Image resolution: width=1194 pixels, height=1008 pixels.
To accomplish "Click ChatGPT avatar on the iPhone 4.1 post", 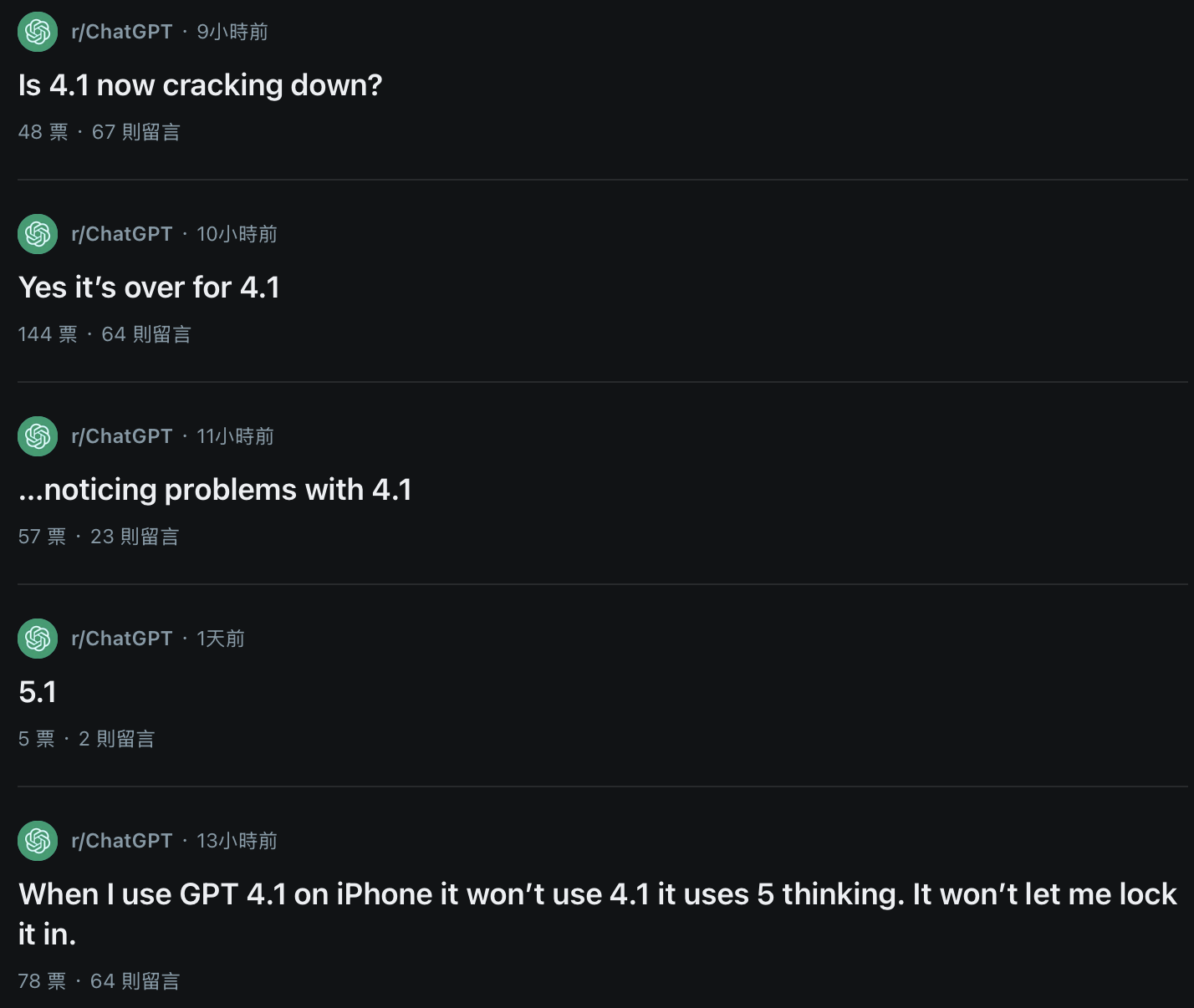I will pyautogui.click(x=38, y=841).
